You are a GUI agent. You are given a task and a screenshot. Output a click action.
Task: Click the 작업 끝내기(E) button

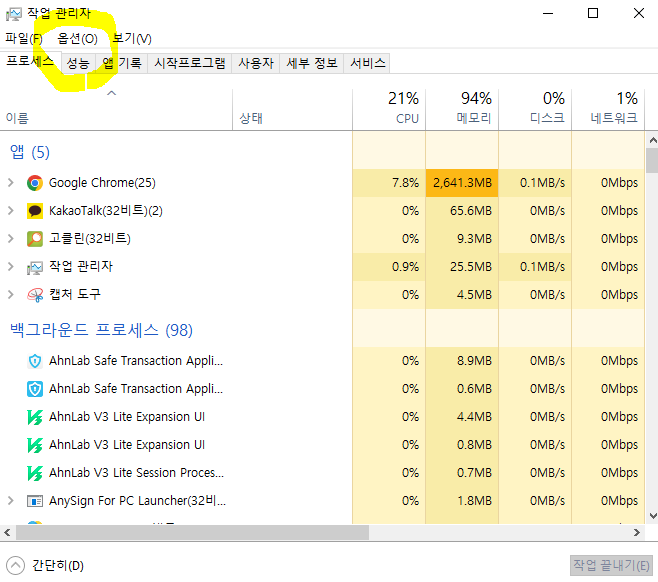tap(611, 566)
